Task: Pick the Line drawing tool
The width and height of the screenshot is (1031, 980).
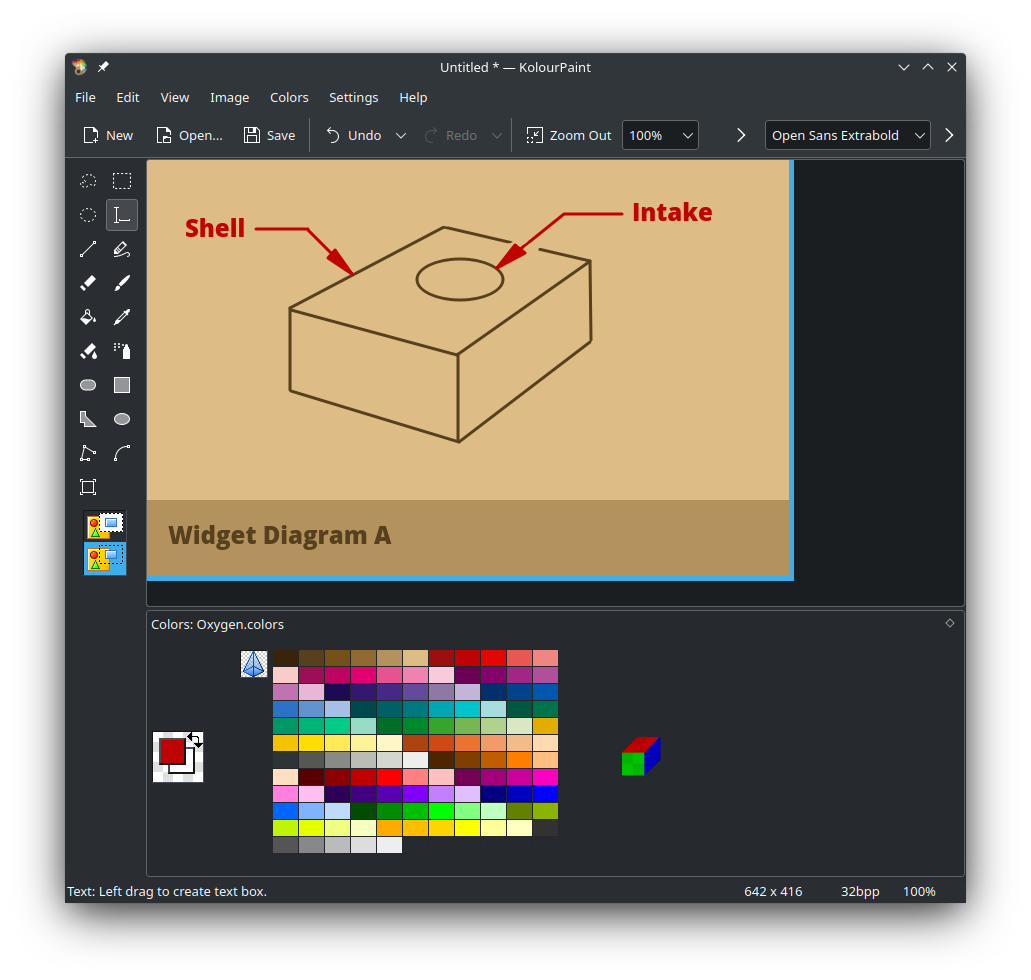Action: click(88, 249)
